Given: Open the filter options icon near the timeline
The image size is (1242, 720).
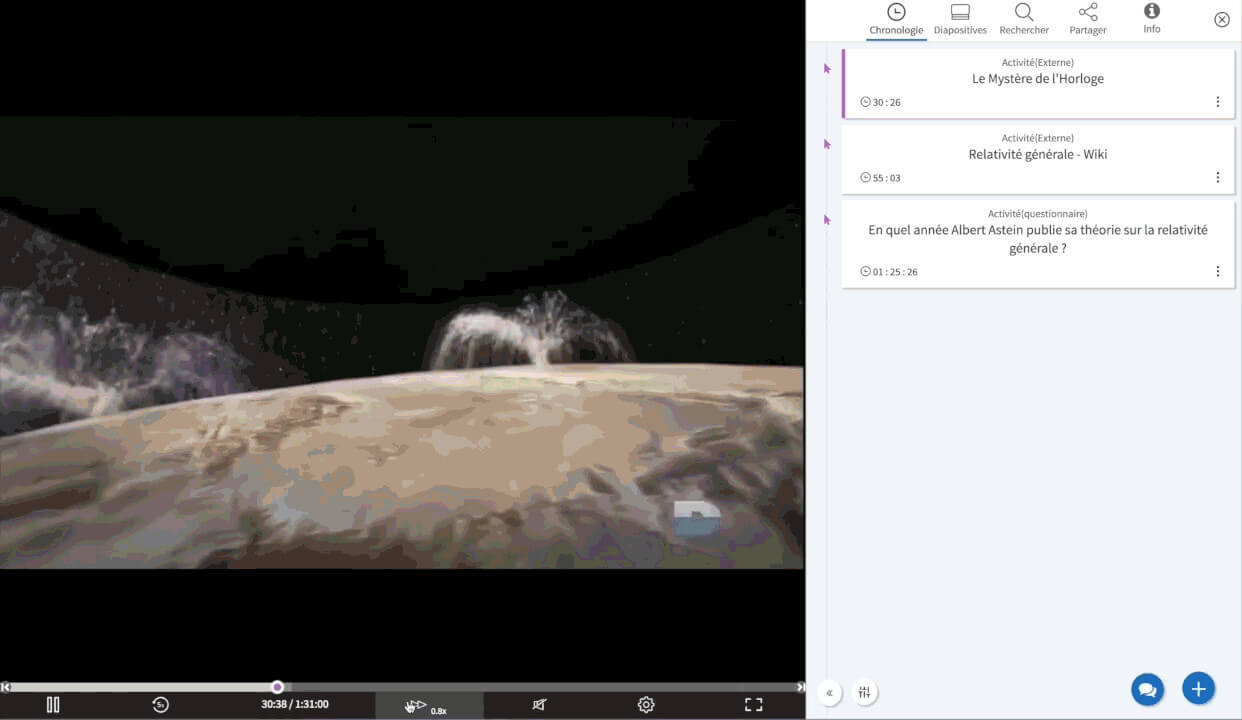Looking at the screenshot, I should (x=864, y=691).
